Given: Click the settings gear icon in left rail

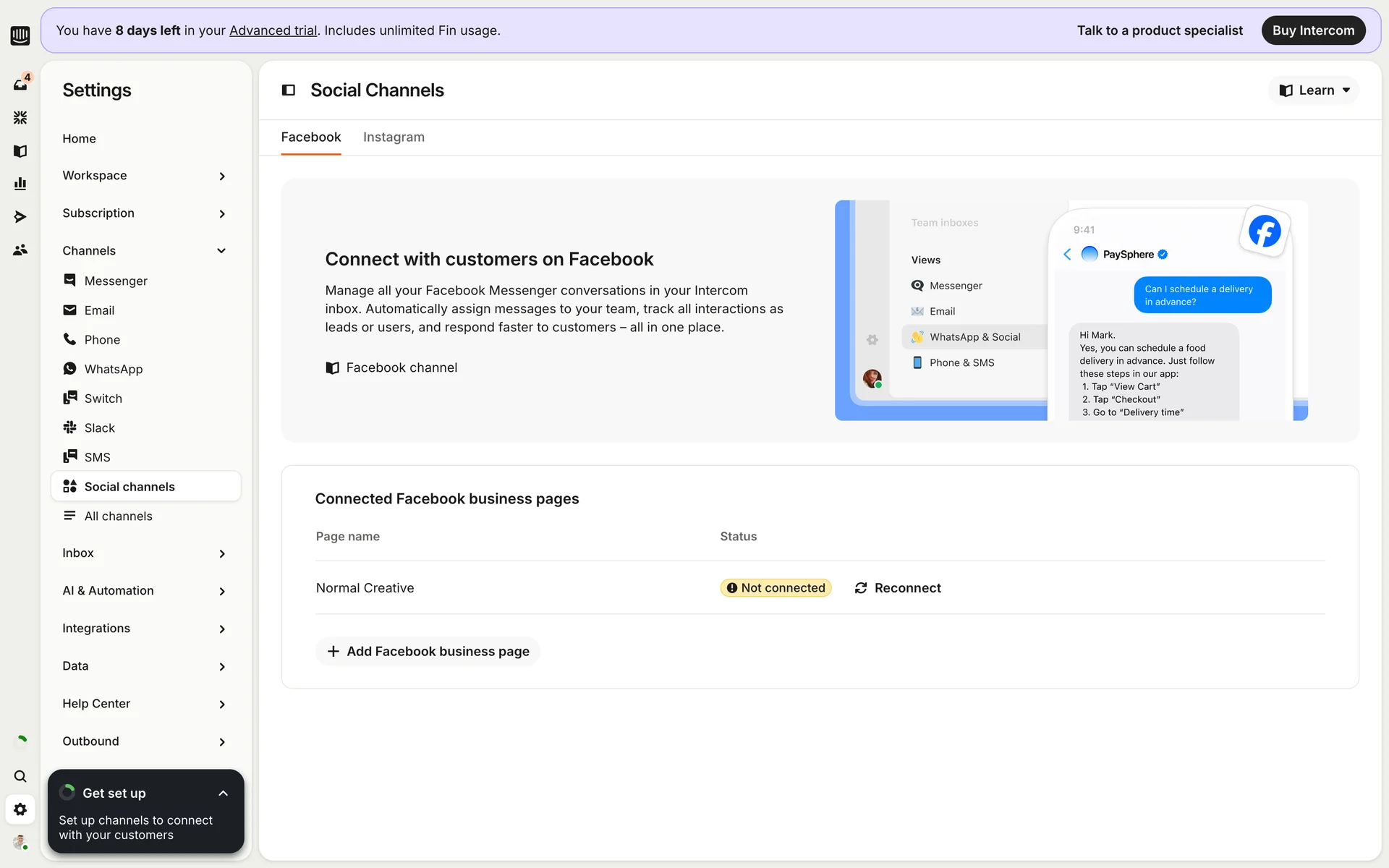Looking at the screenshot, I should 20,809.
